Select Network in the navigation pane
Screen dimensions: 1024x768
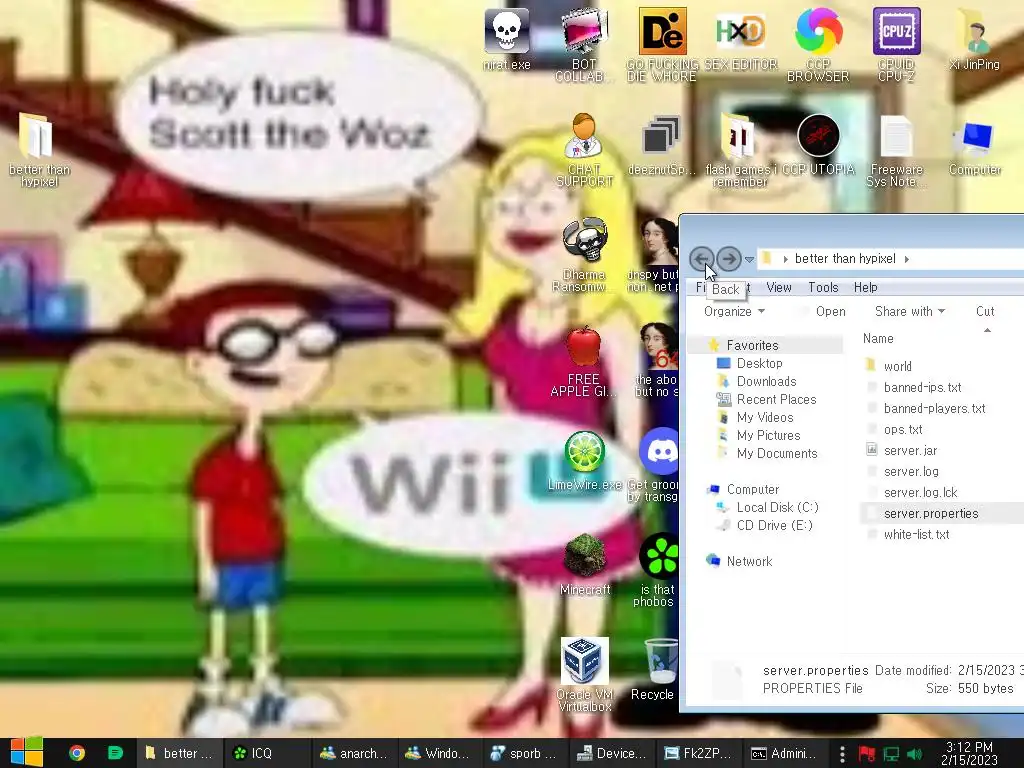pyautogui.click(x=749, y=561)
